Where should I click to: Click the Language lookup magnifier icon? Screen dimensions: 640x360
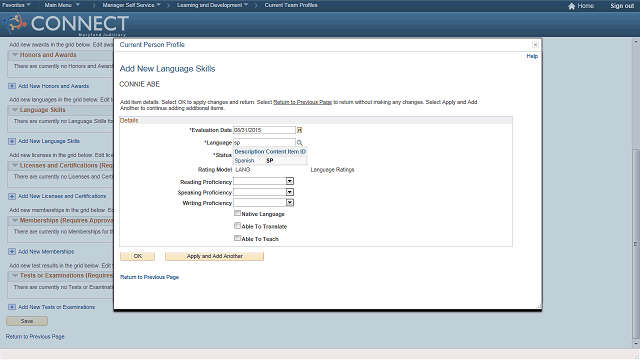(300, 142)
